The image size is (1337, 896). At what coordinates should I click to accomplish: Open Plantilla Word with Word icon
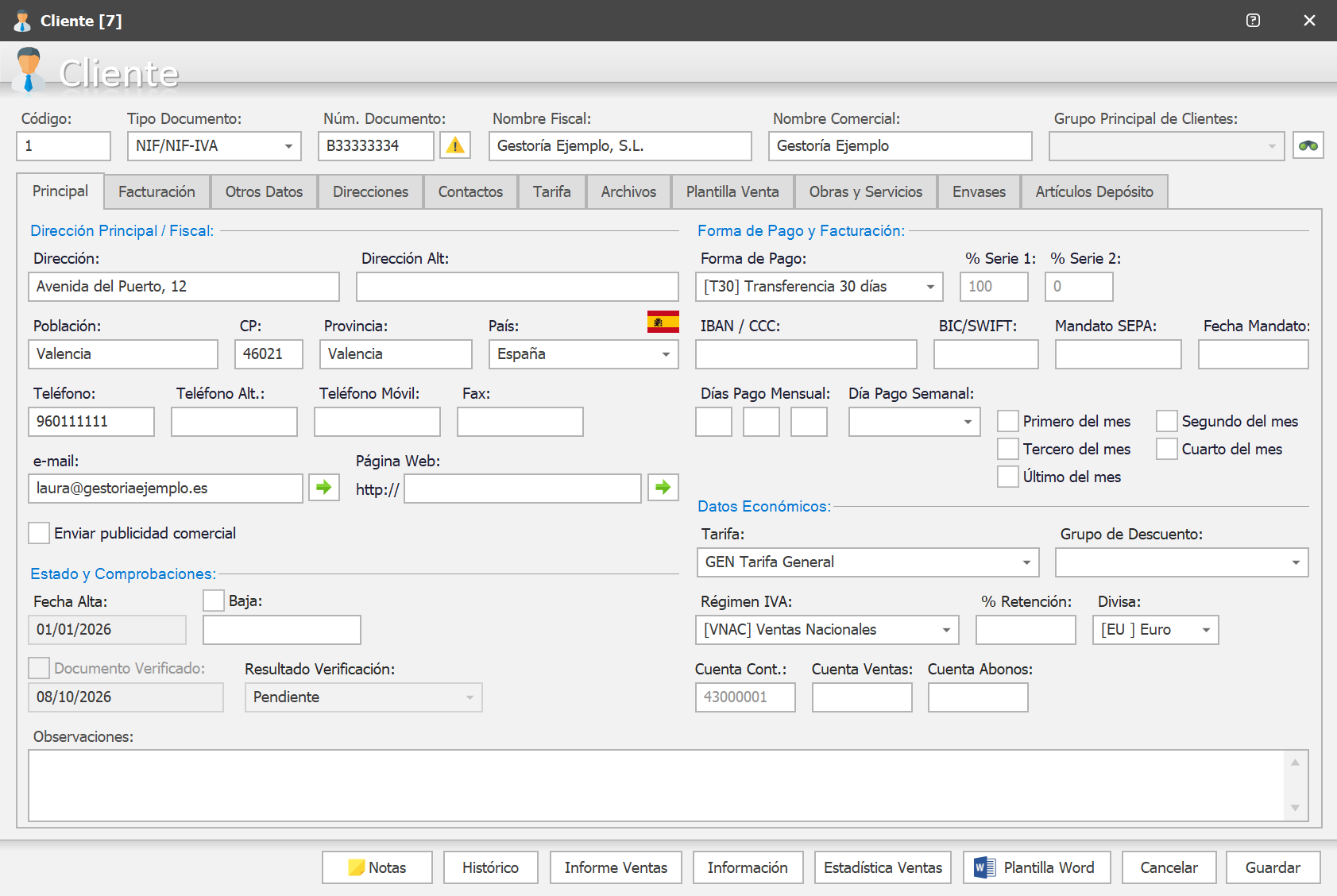click(1037, 867)
